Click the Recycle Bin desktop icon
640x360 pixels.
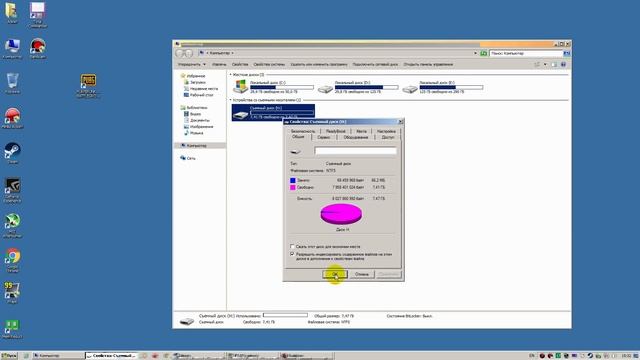(12, 82)
